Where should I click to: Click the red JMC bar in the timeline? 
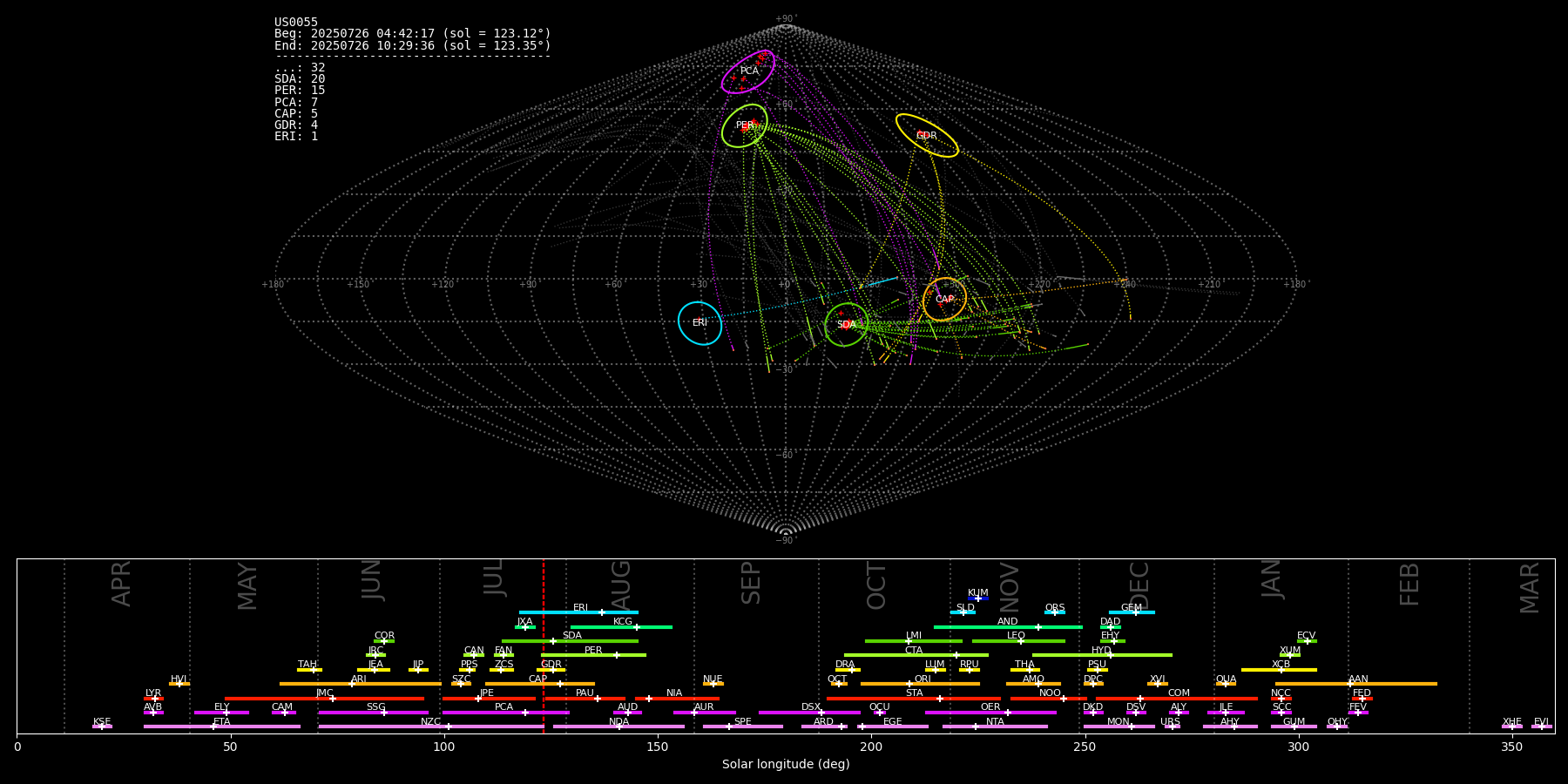[x=325, y=699]
